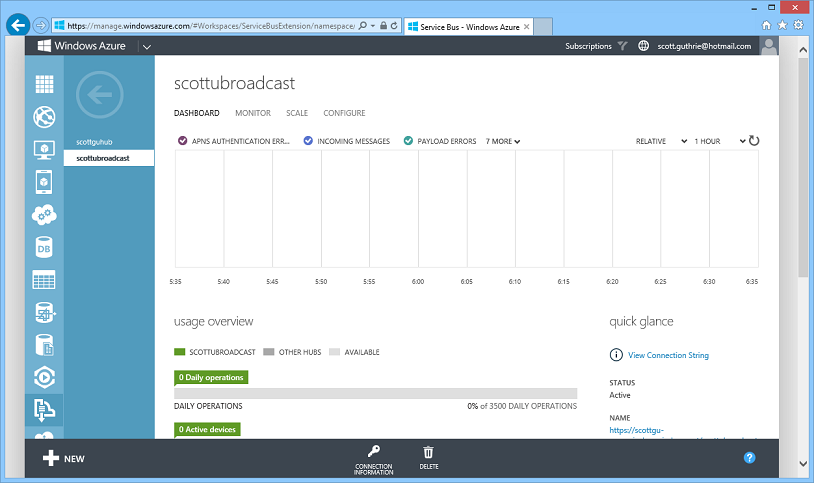Click the browser forward button

(40, 25)
